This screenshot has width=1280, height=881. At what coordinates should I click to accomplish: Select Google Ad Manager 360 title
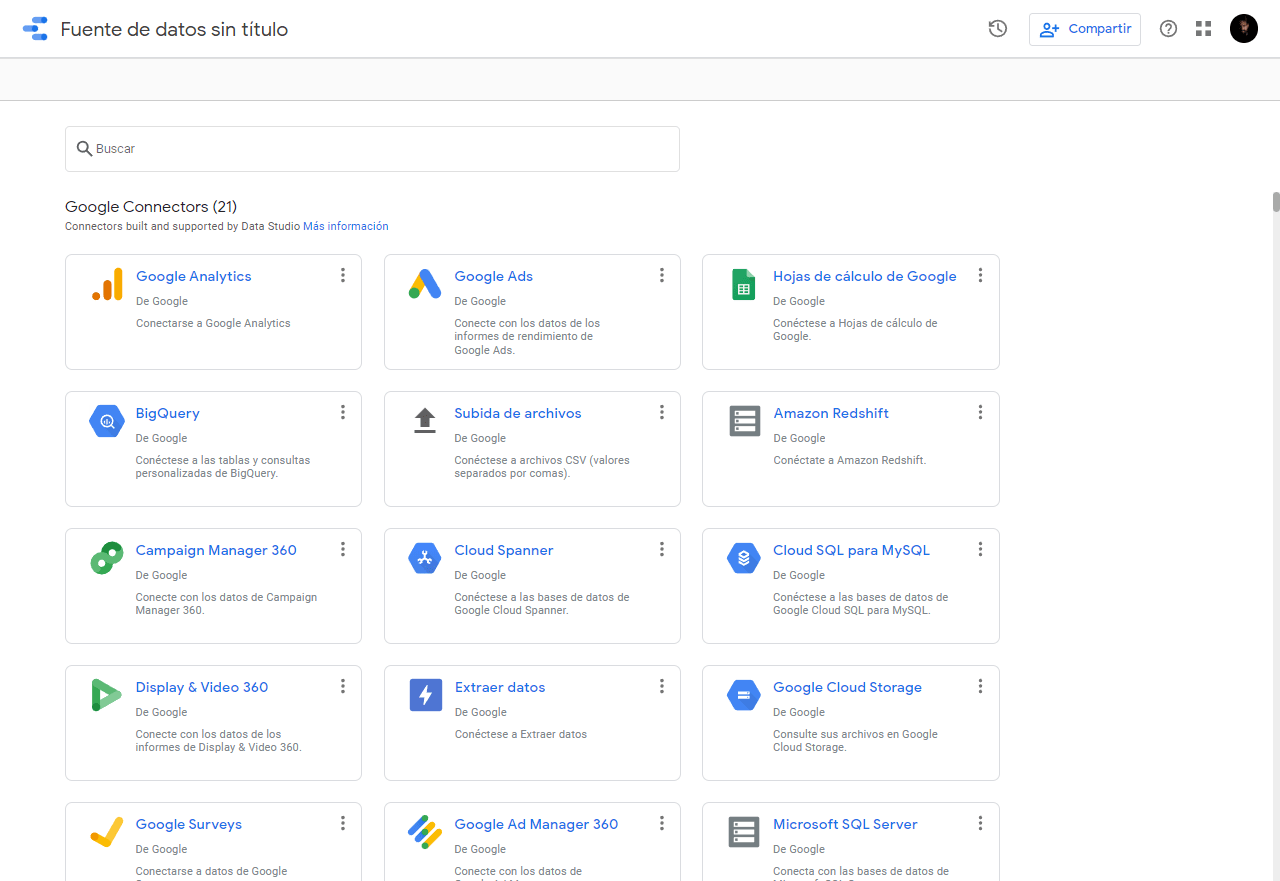(x=536, y=824)
